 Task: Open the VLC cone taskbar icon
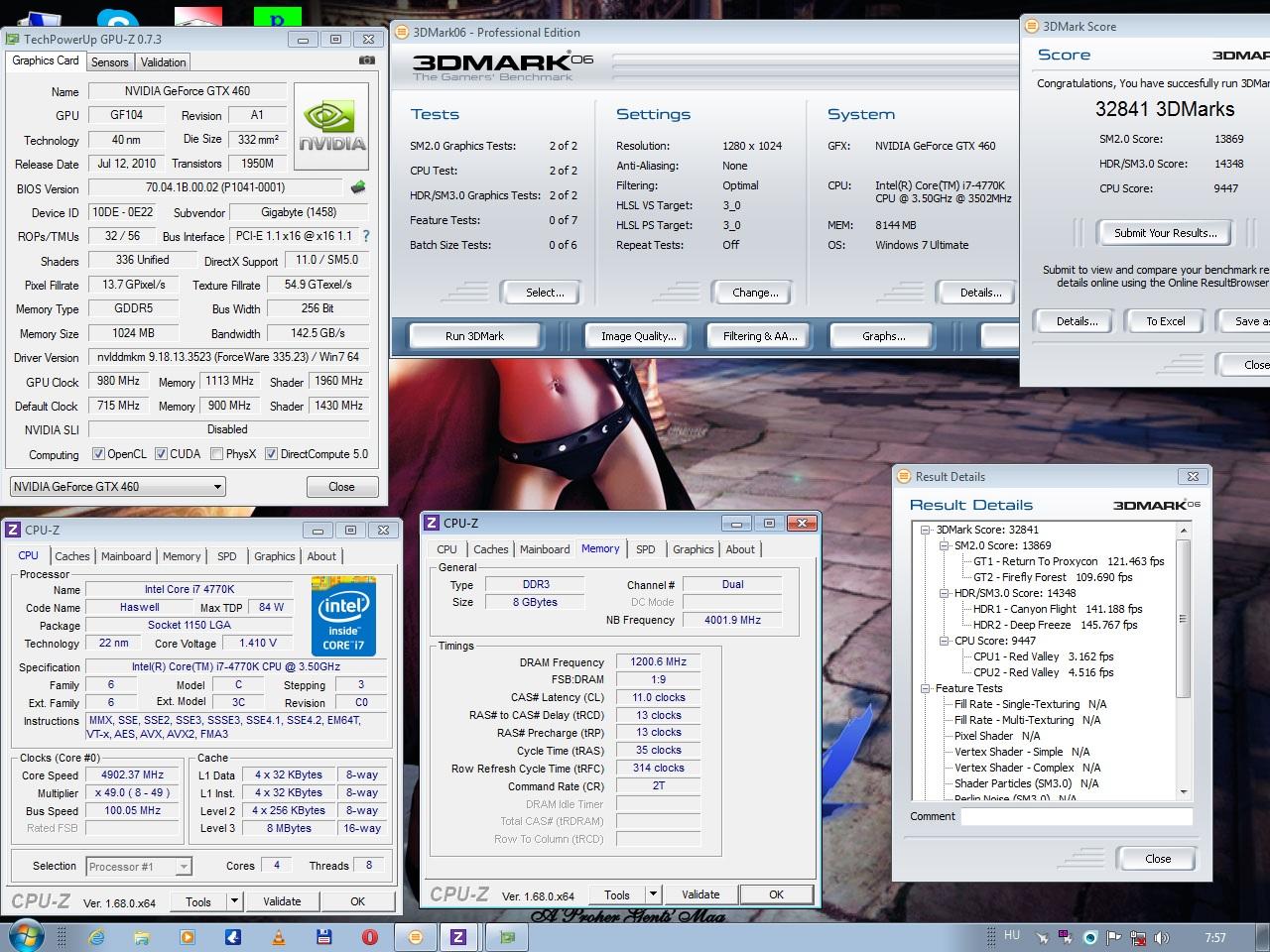(279, 936)
